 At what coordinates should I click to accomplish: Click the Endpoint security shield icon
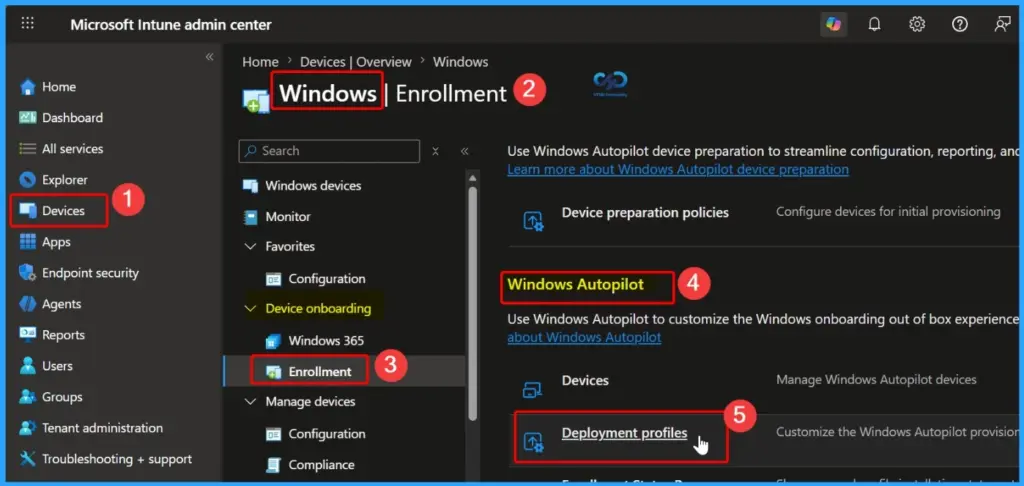pyautogui.click(x=27, y=273)
